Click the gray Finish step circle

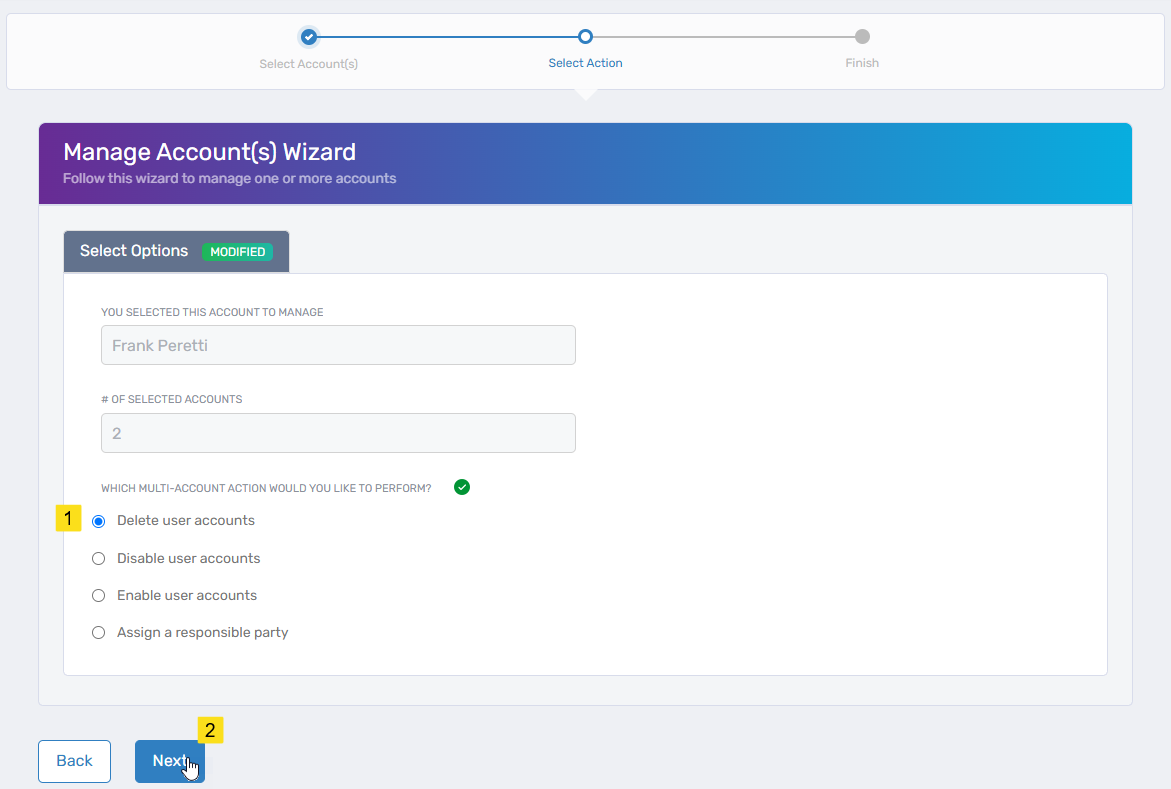click(862, 37)
